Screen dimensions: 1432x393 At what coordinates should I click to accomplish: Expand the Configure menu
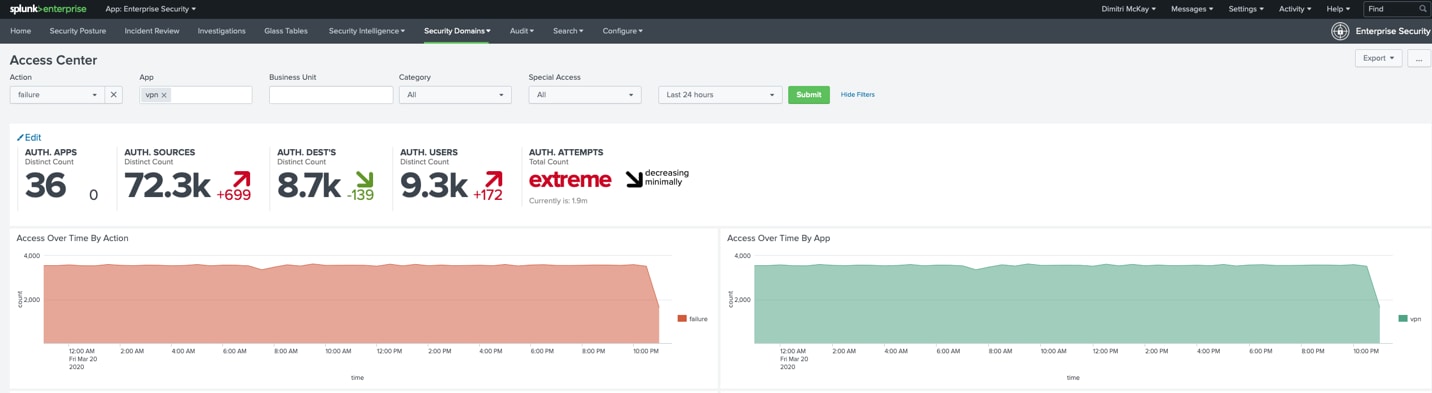click(x=622, y=31)
